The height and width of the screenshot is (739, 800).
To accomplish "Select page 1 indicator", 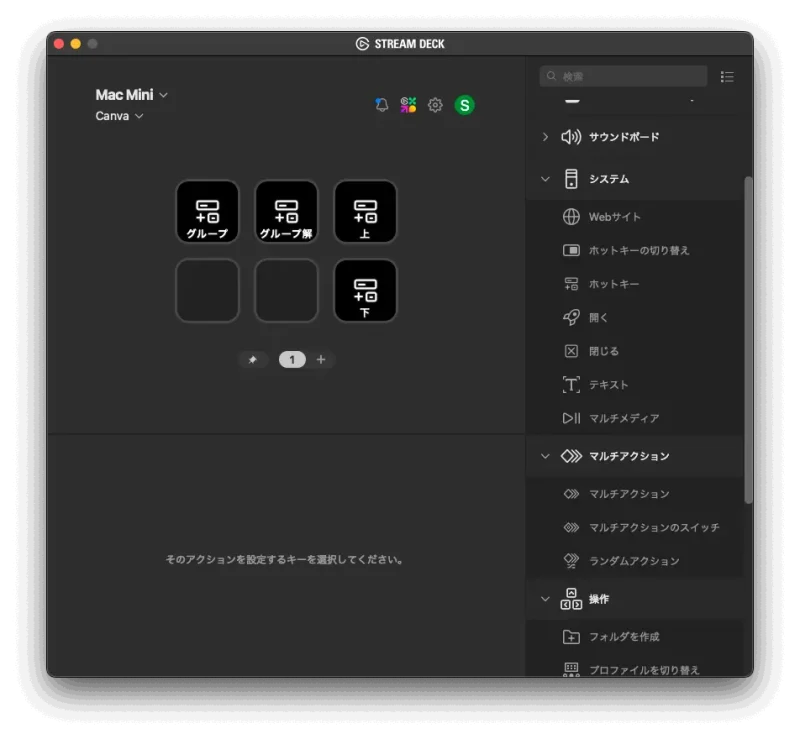I will (x=292, y=360).
